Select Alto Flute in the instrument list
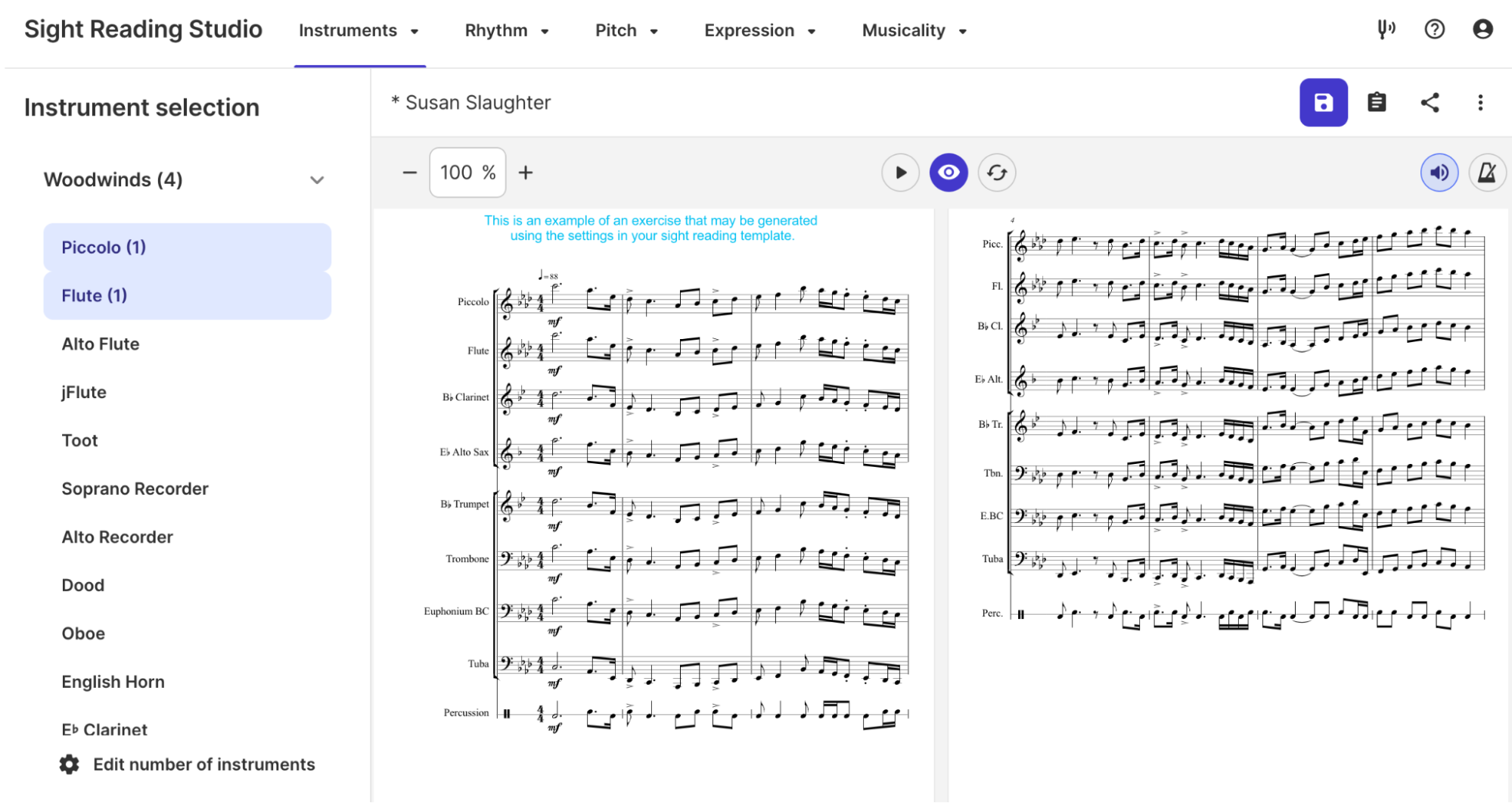Image resolution: width=1512 pixels, height=803 pixels. coord(101,344)
